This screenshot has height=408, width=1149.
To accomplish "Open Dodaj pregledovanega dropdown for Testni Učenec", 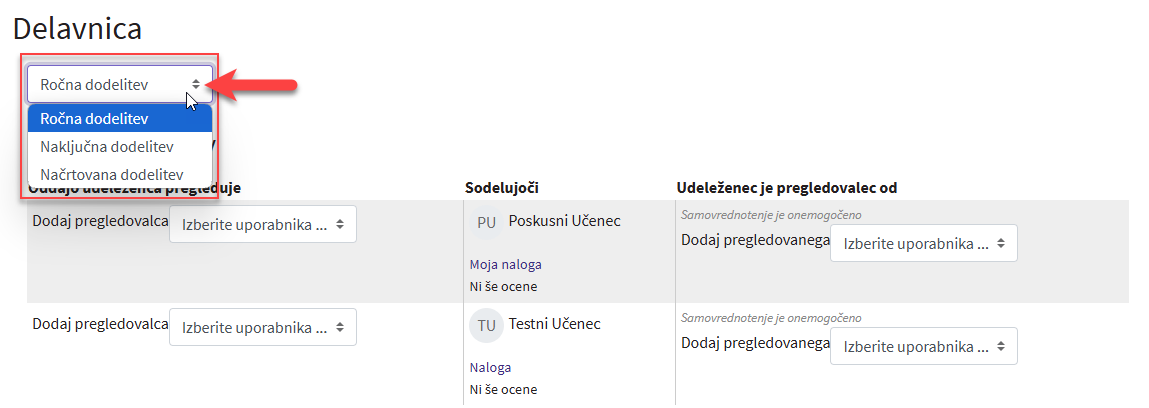I will [923, 346].
